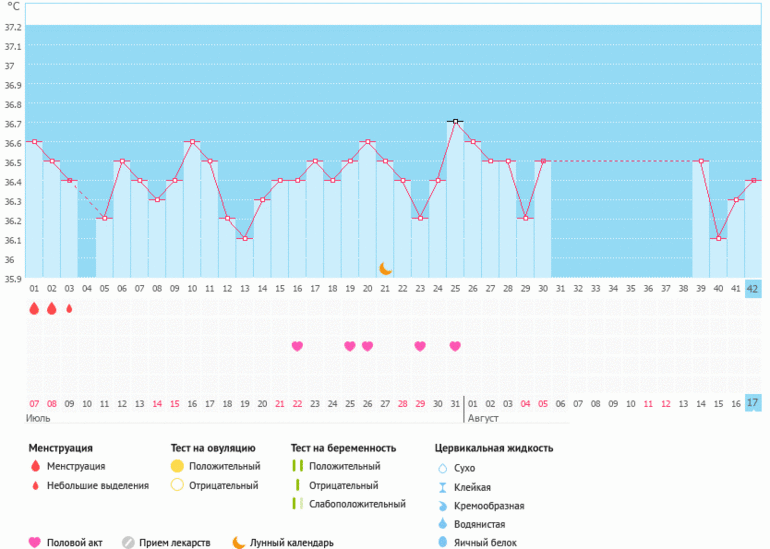
Task: Click the Яичный белок drop icon
Action: [442, 542]
